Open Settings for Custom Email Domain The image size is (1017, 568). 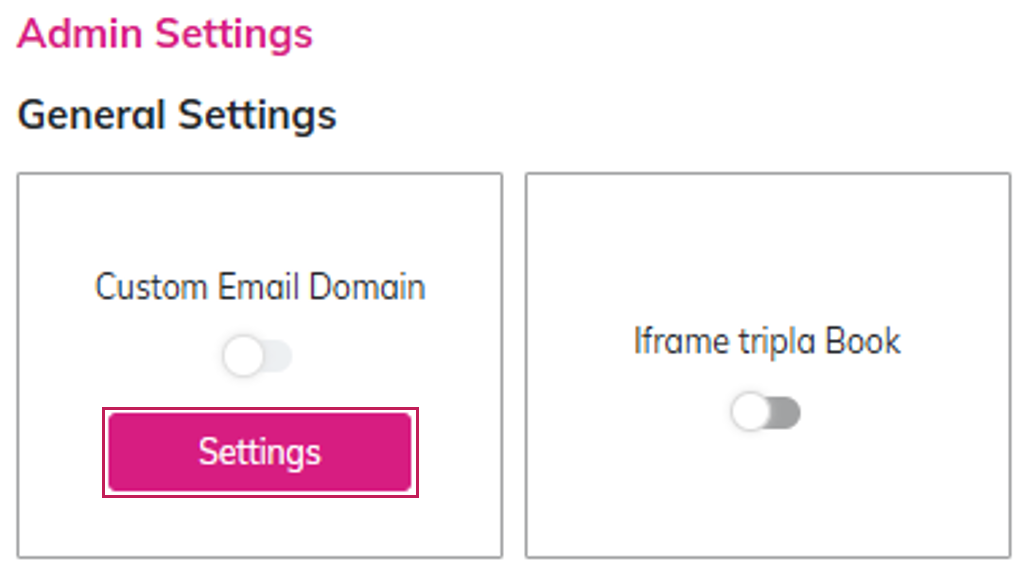(x=260, y=452)
